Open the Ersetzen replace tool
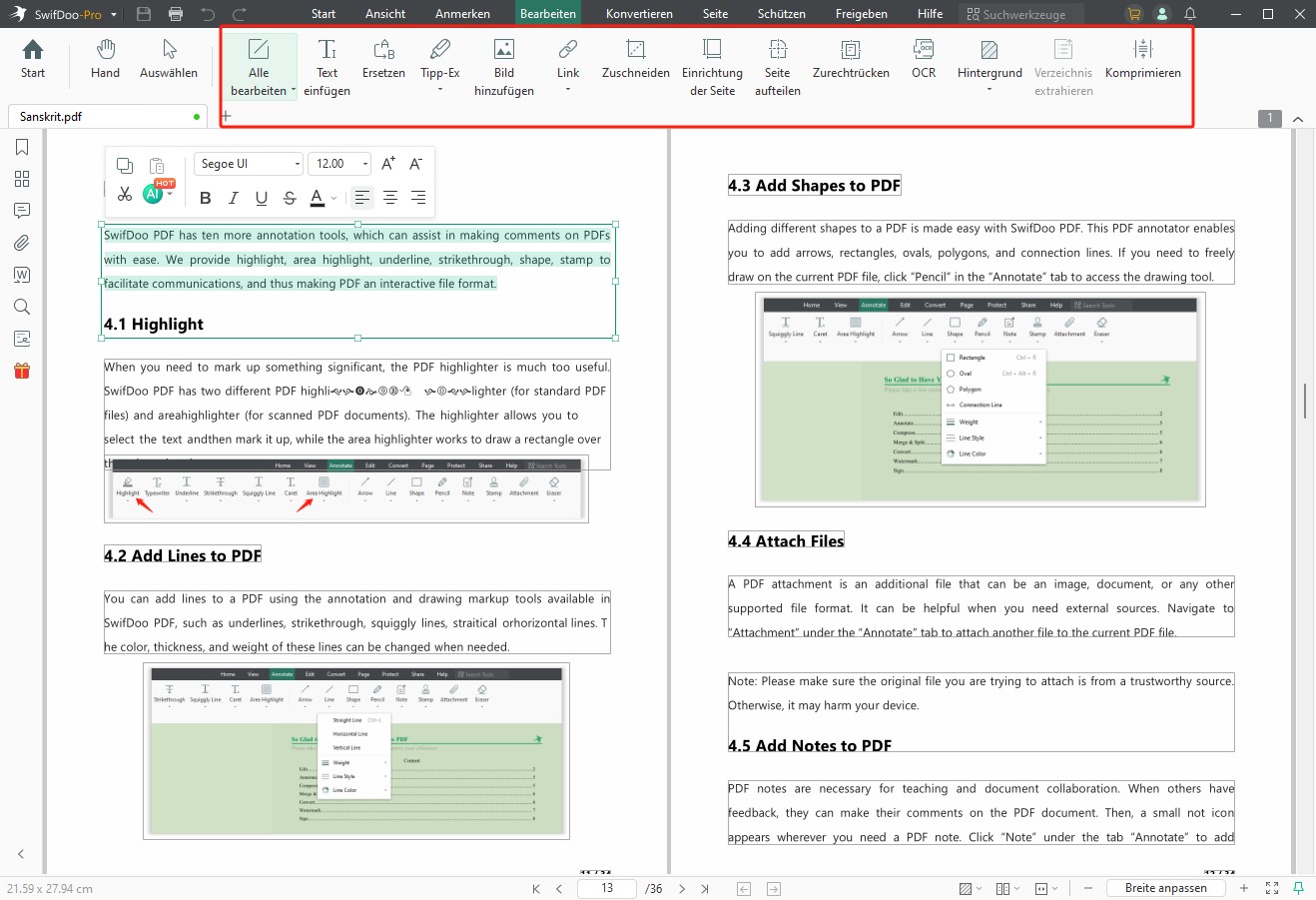Image resolution: width=1316 pixels, height=900 pixels. (x=383, y=60)
